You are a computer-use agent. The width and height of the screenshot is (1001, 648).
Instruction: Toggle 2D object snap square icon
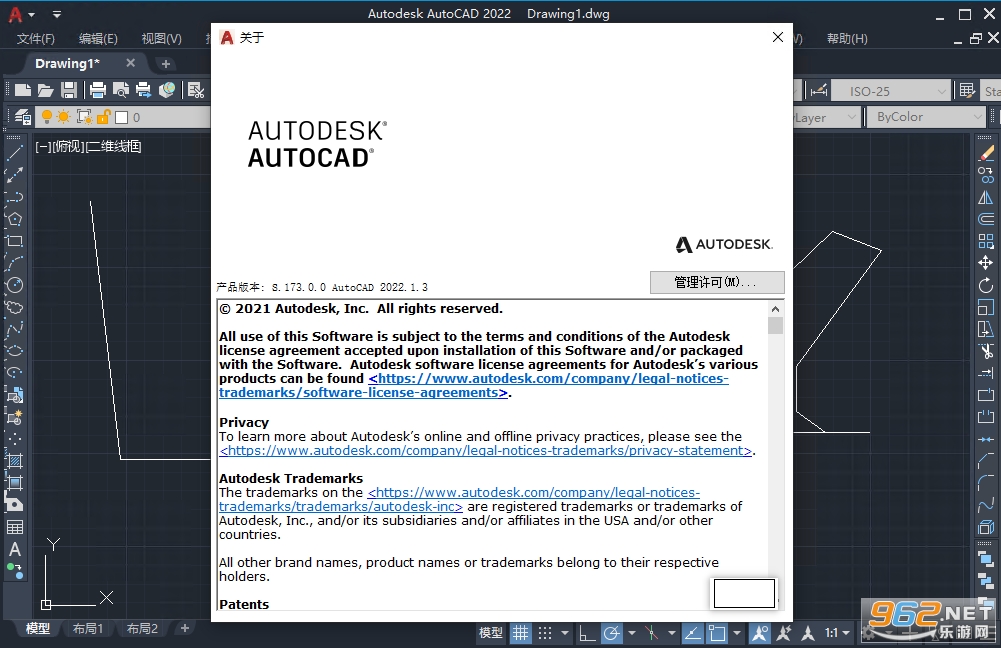[x=717, y=633]
